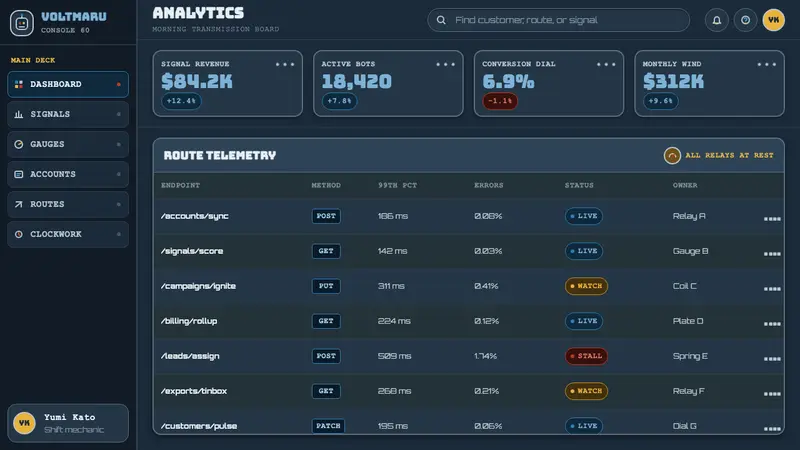Screen dimensions: 800x450
Task: Click the +12.4% badge on Signal Revenue
Action: tap(181, 101)
